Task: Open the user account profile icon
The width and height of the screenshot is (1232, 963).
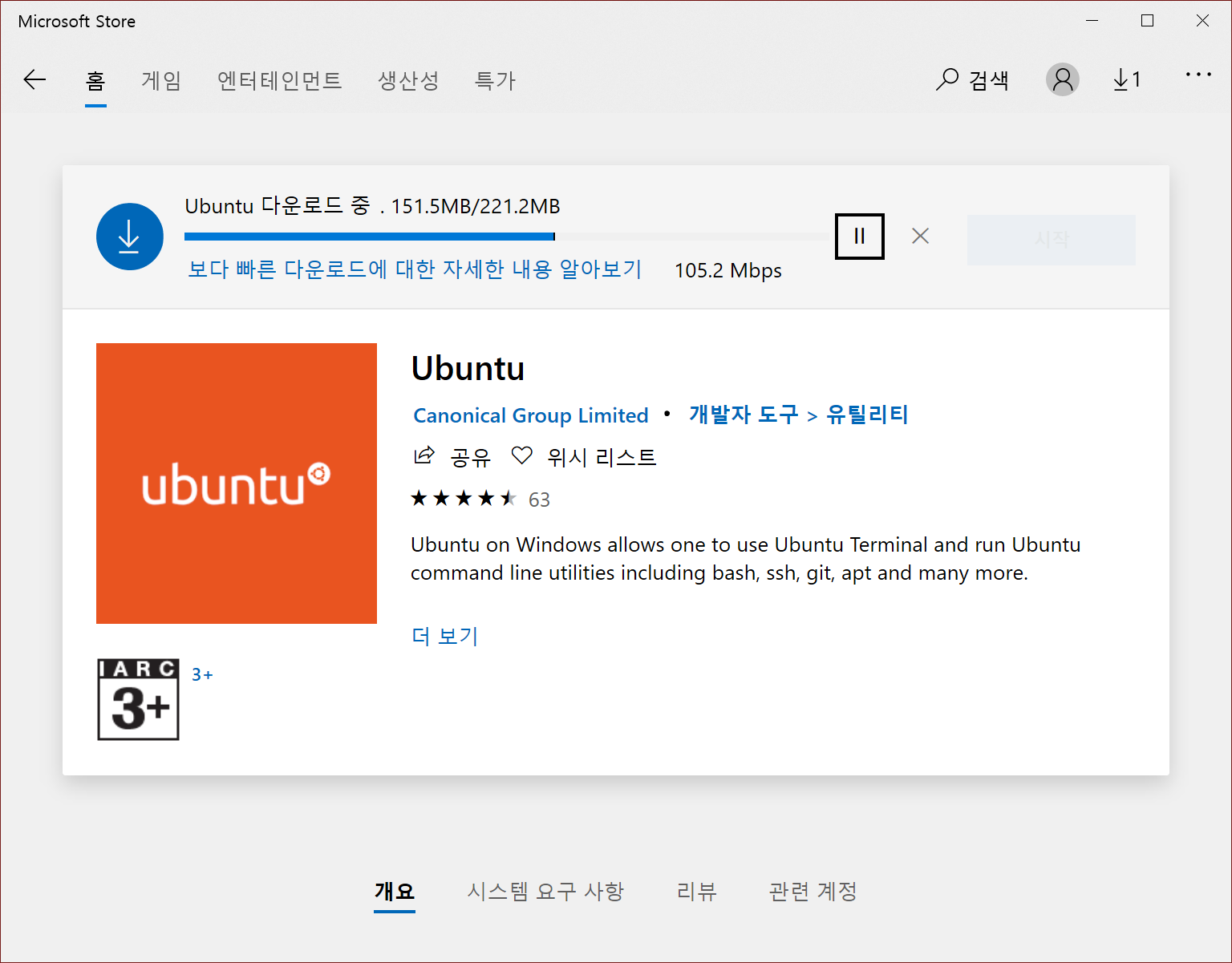Action: point(1063,79)
